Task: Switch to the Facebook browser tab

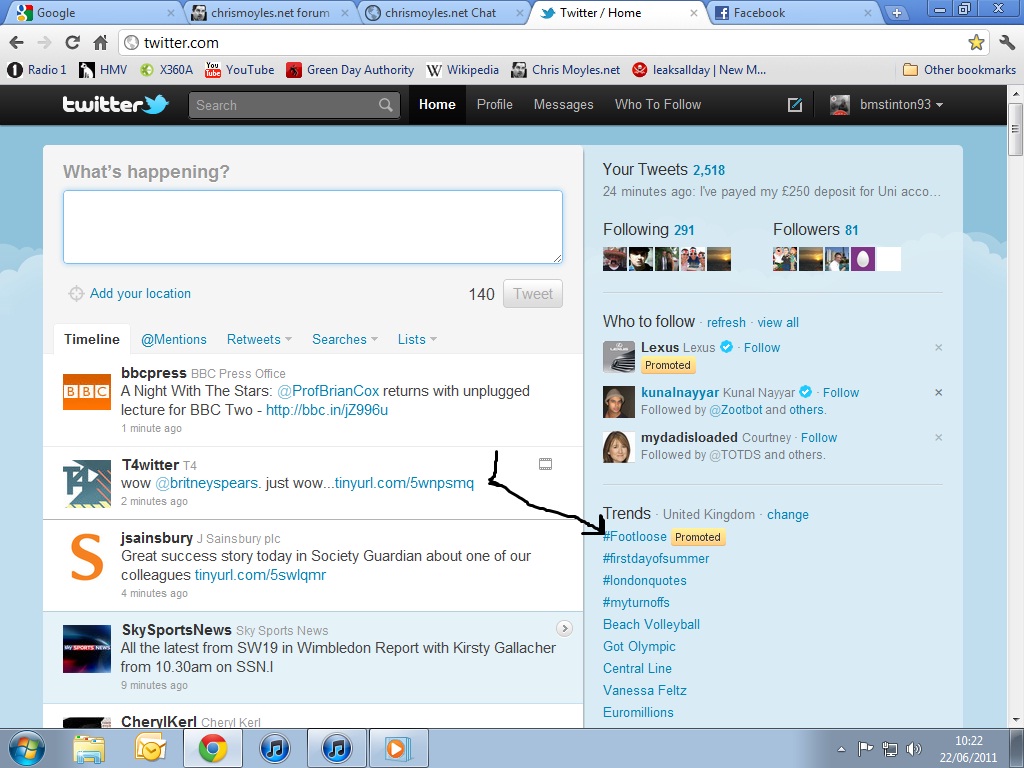Action: click(x=760, y=13)
